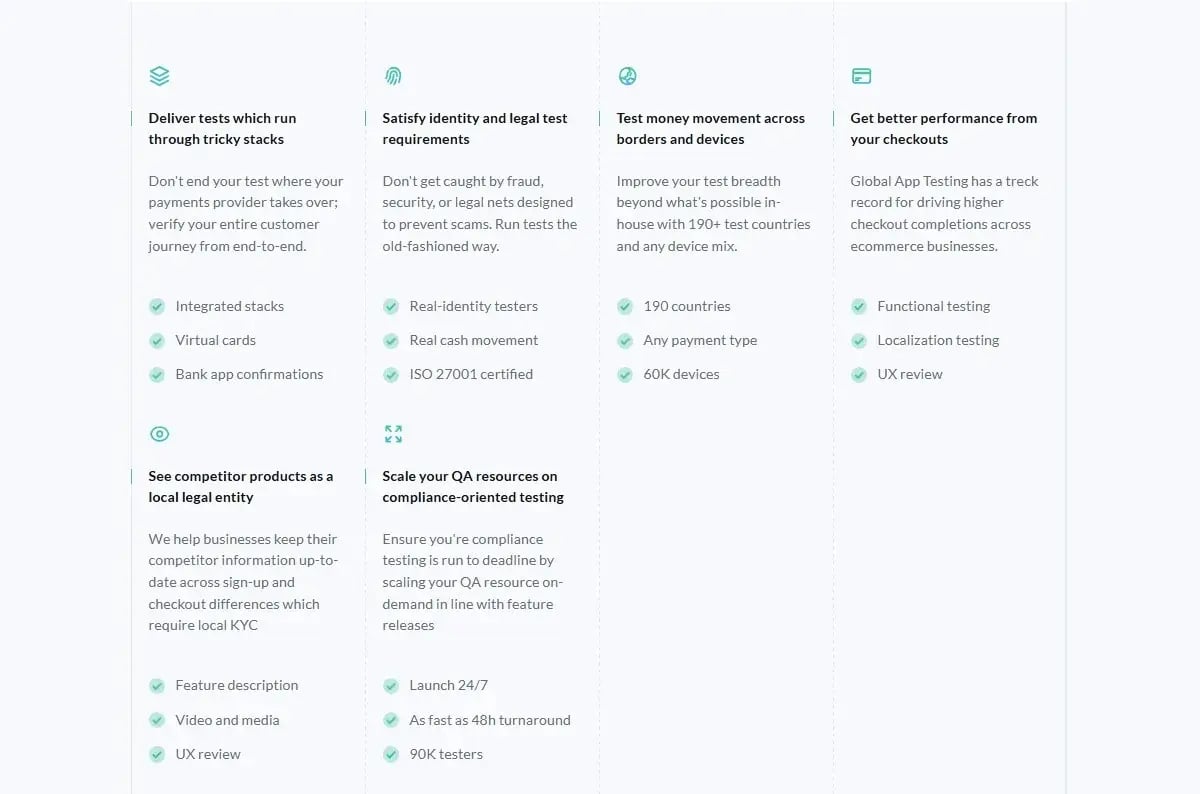1200x794 pixels.
Task: Click 'Scale your QA resources' heading
Action: [x=472, y=487]
